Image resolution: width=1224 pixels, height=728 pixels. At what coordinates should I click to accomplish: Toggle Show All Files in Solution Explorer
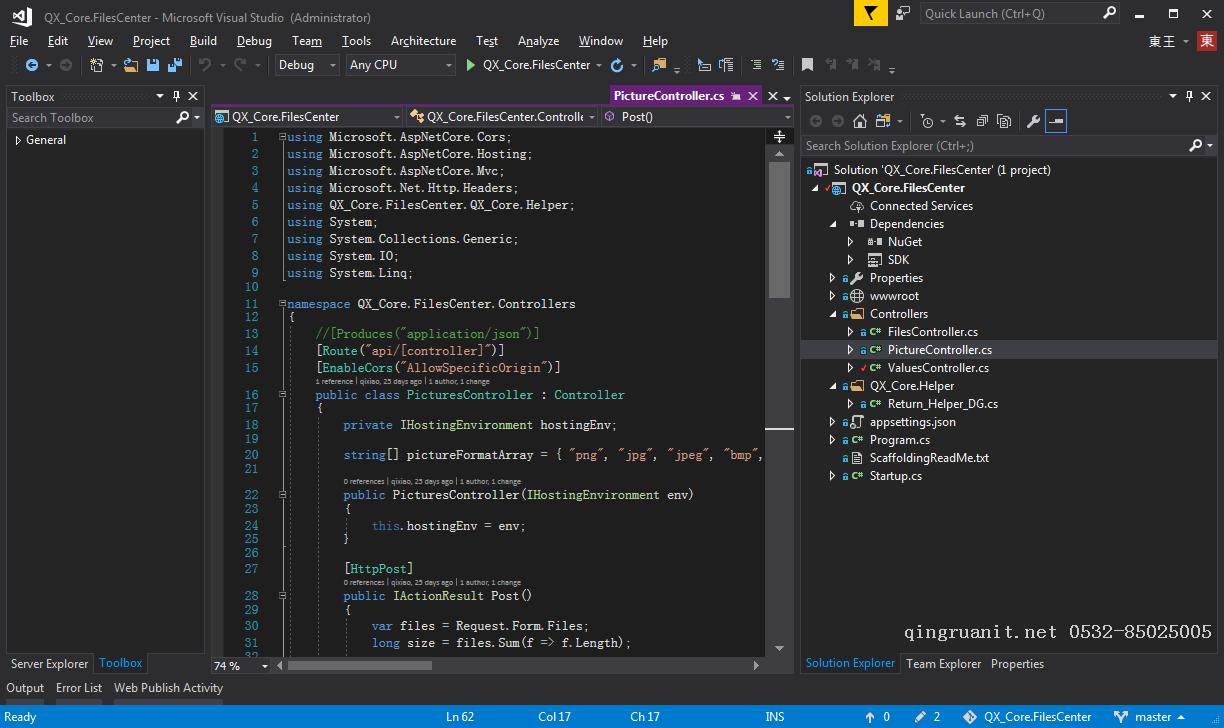(1002, 121)
